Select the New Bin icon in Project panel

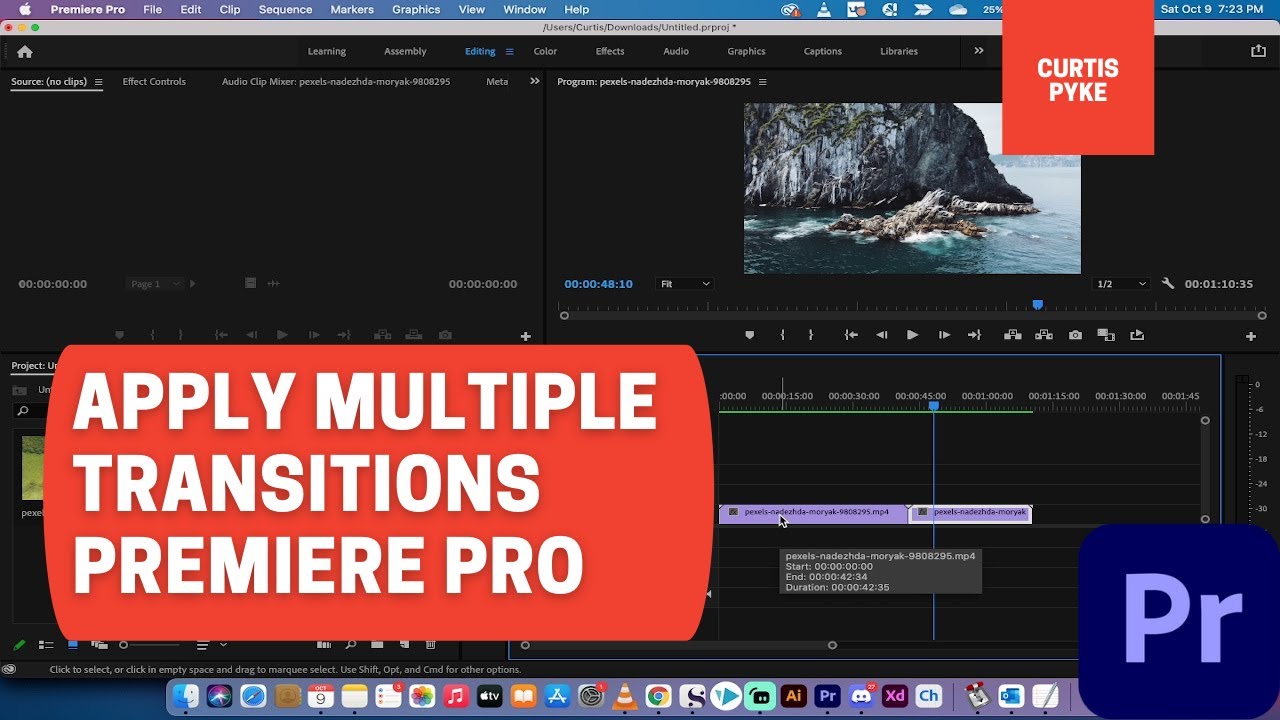pyautogui.click(x=378, y=644)
